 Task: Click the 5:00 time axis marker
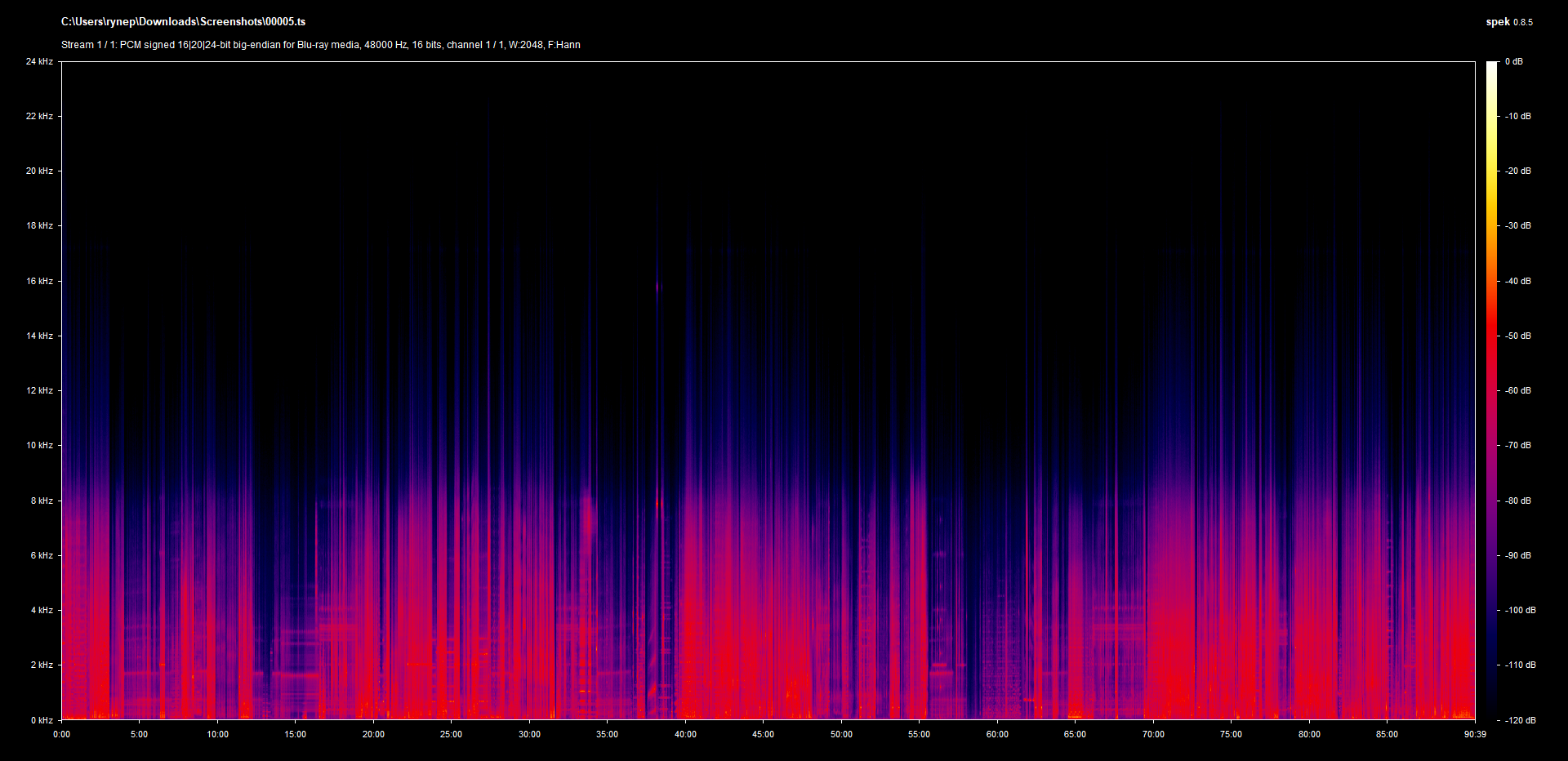click(140, 734)
